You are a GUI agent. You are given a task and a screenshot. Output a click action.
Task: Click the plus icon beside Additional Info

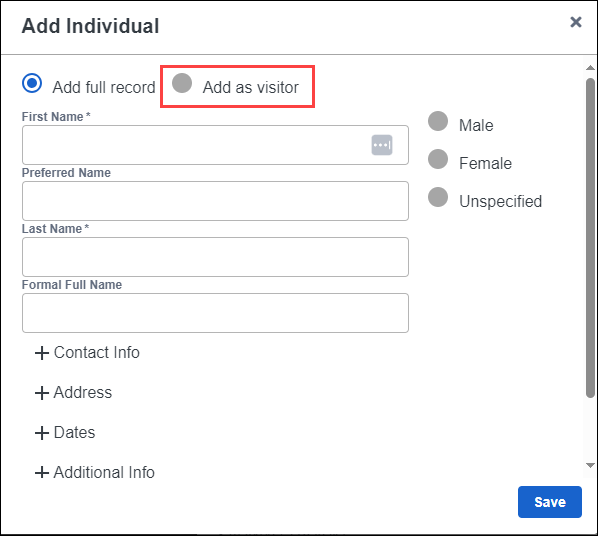click(42, 473)
